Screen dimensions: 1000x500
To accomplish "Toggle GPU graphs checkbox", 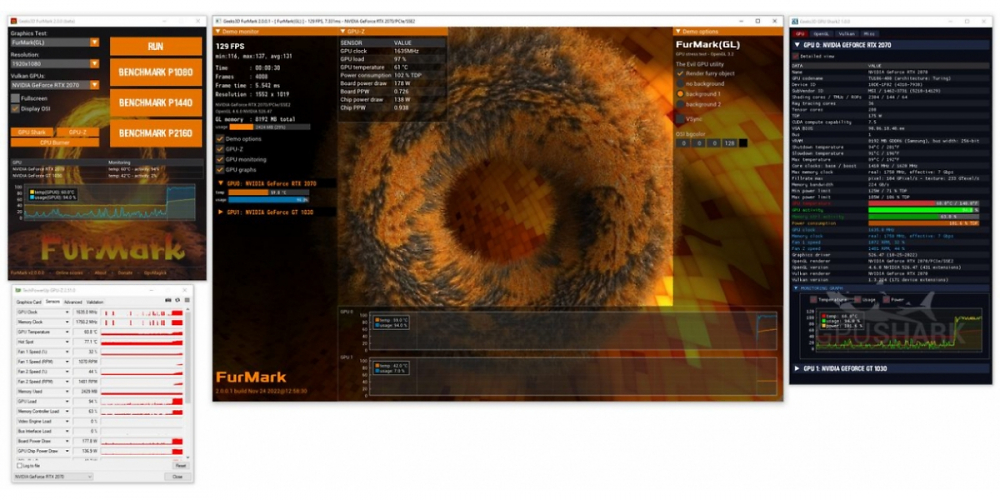I will click(x=220, y=170).
